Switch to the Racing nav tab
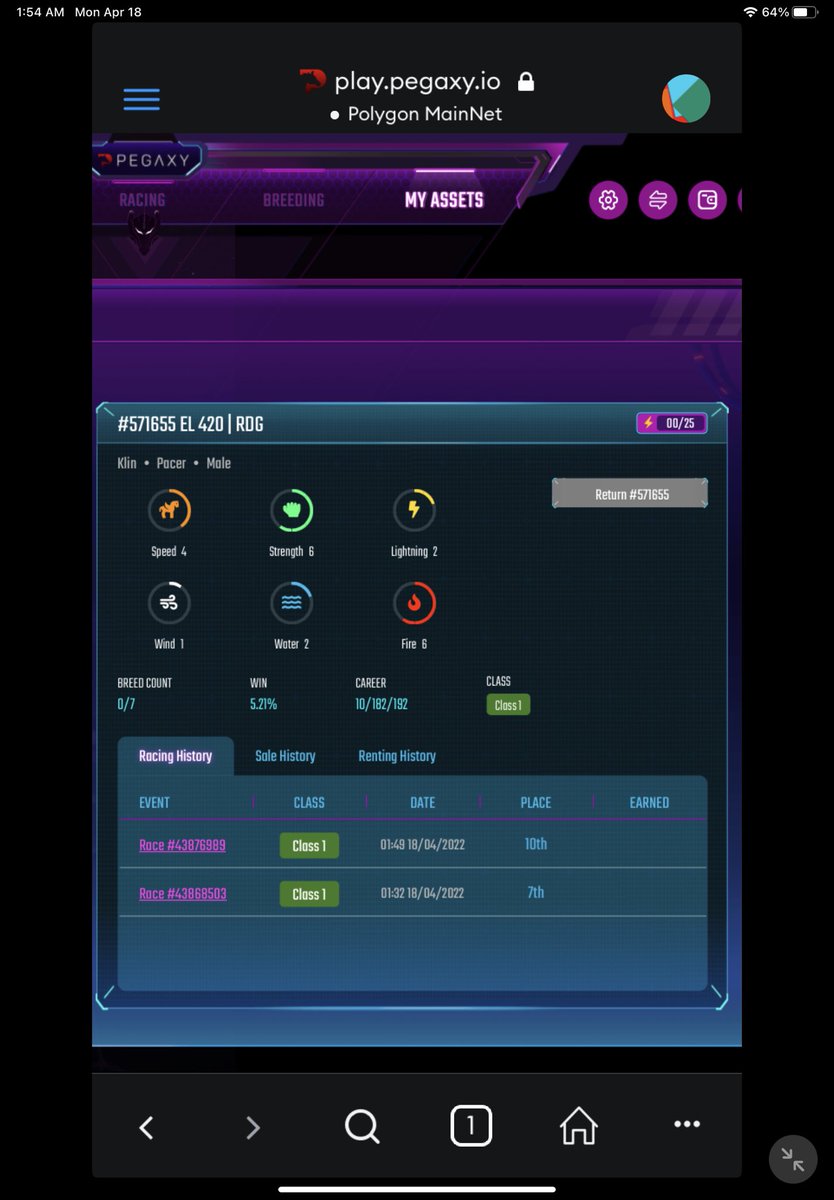834x1200 pixels. [142, 200]
